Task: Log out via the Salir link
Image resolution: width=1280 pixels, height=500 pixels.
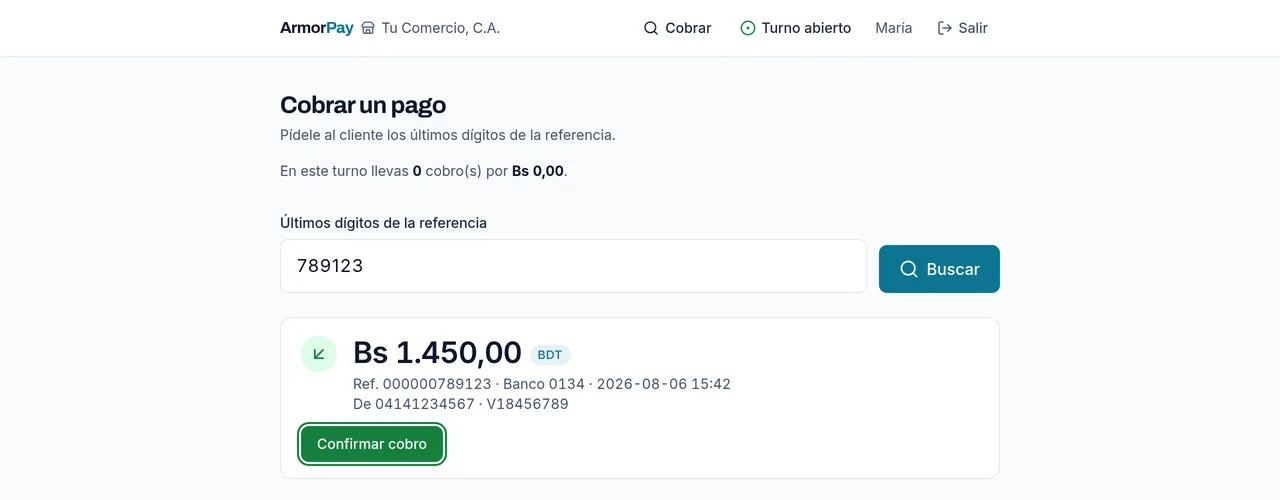Action: tap(962, 28)
